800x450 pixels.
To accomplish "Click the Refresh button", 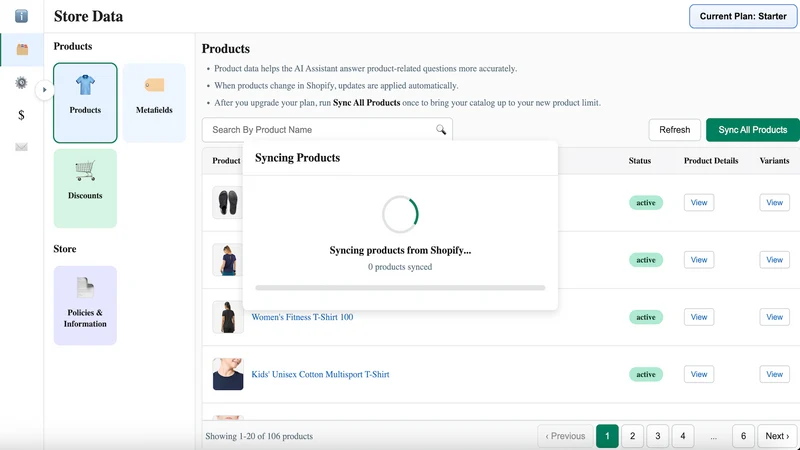I will [674, 130].
